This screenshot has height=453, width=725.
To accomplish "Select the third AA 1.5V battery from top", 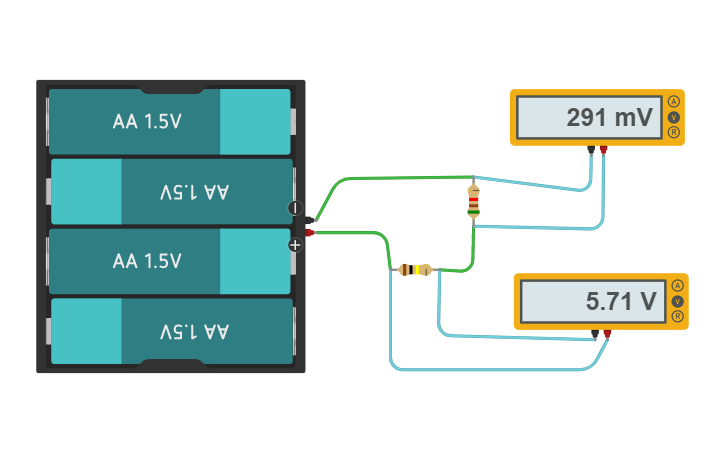I will click(x=170, y=261).
